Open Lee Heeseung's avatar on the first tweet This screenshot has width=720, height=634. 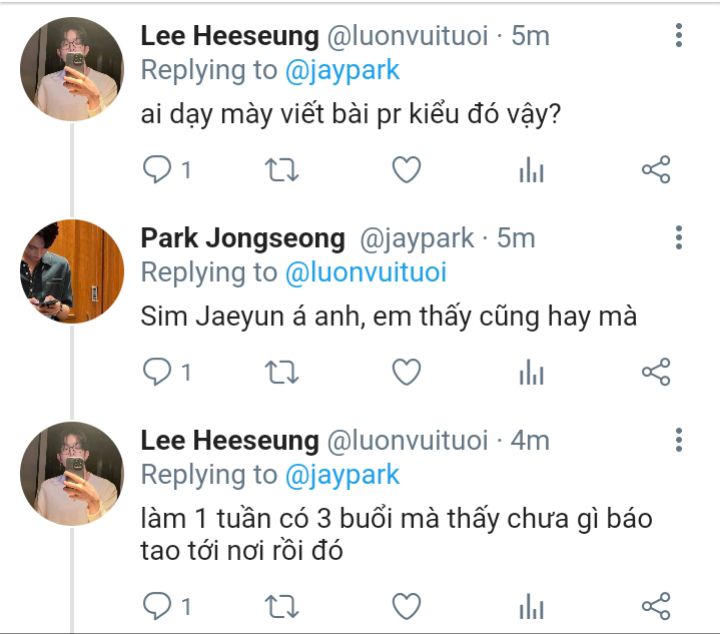[x=71, y=69]
